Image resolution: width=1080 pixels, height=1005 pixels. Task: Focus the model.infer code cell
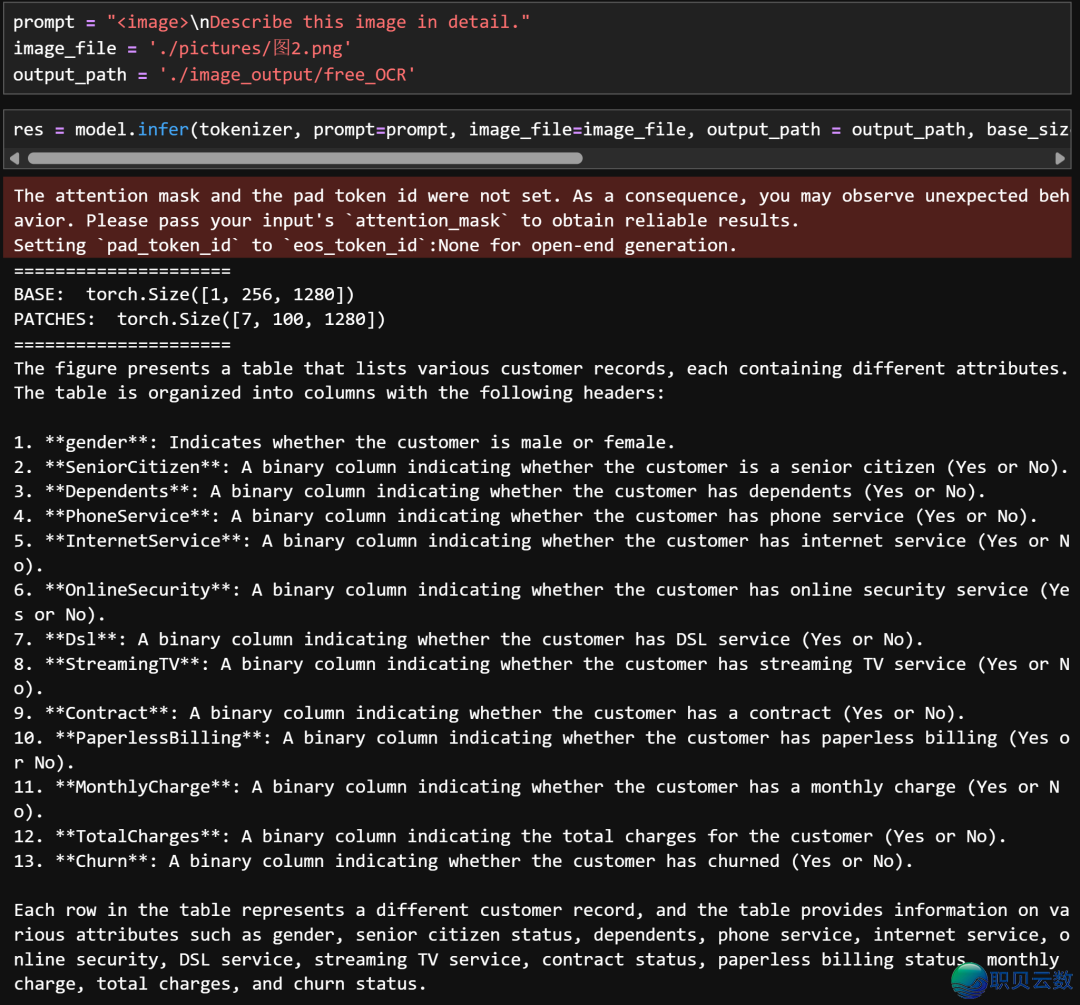tap(500, 130)
